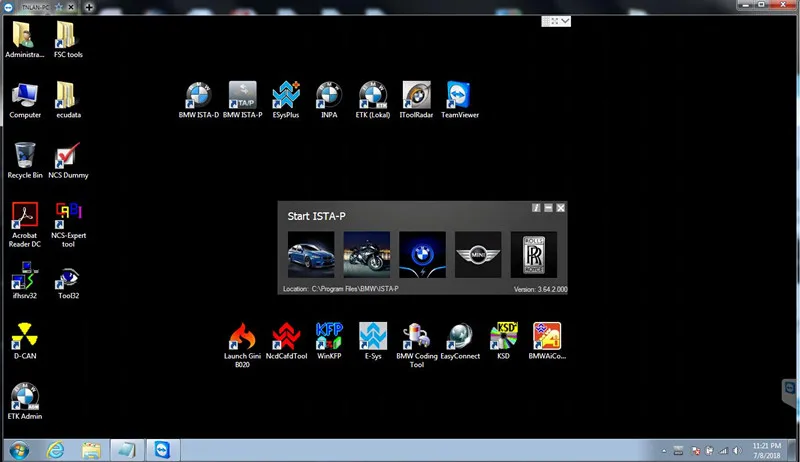Open the ecudata folder
This screenshot has width=800, height=462.
tap(68, 100)
